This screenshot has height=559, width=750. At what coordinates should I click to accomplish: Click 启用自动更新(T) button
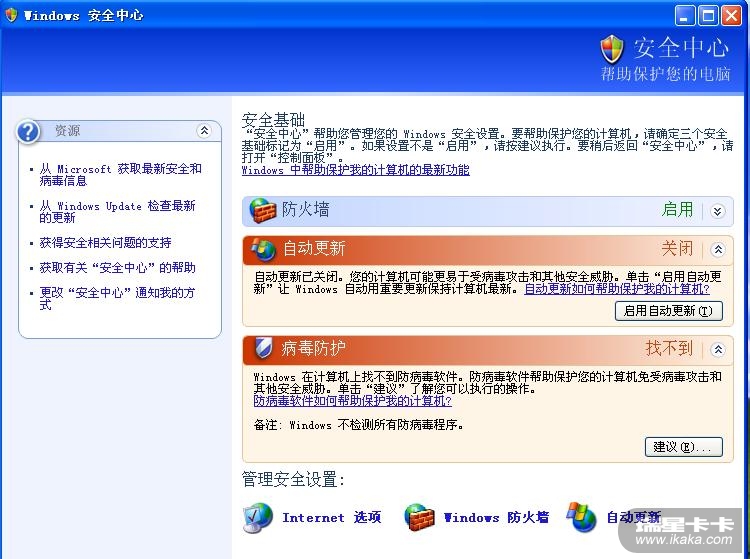[x=668, y=311]
